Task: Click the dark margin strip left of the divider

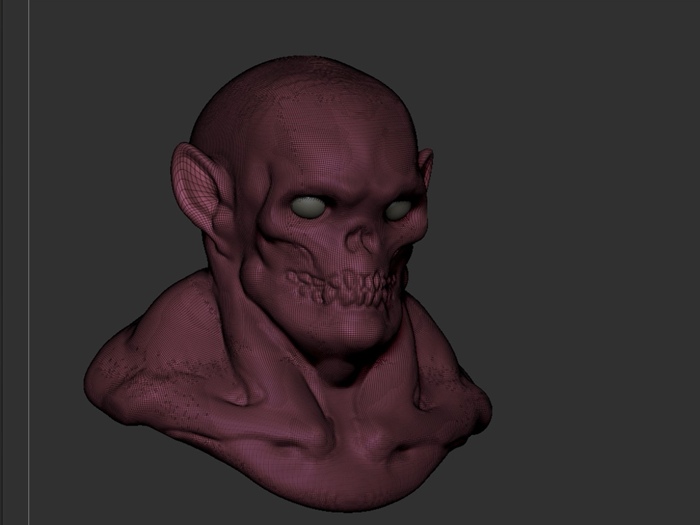Action: pyautogui.click(x=13, y=260)
